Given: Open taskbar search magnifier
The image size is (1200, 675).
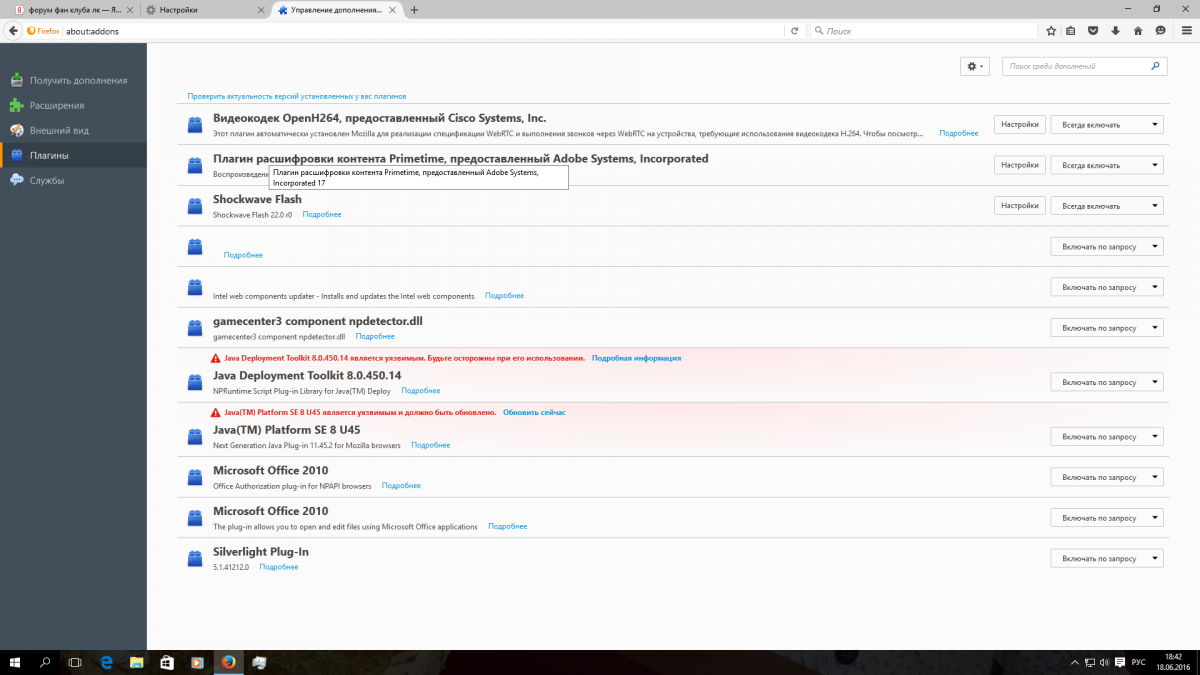Looking at the screenshot, I should (x=45, y=662).
